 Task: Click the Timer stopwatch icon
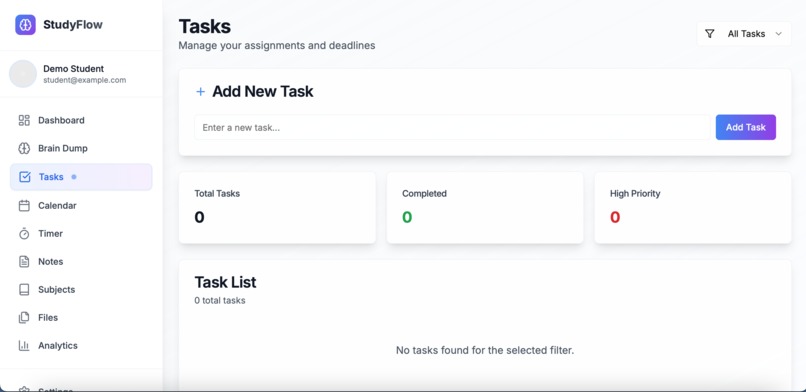(24, 234)
